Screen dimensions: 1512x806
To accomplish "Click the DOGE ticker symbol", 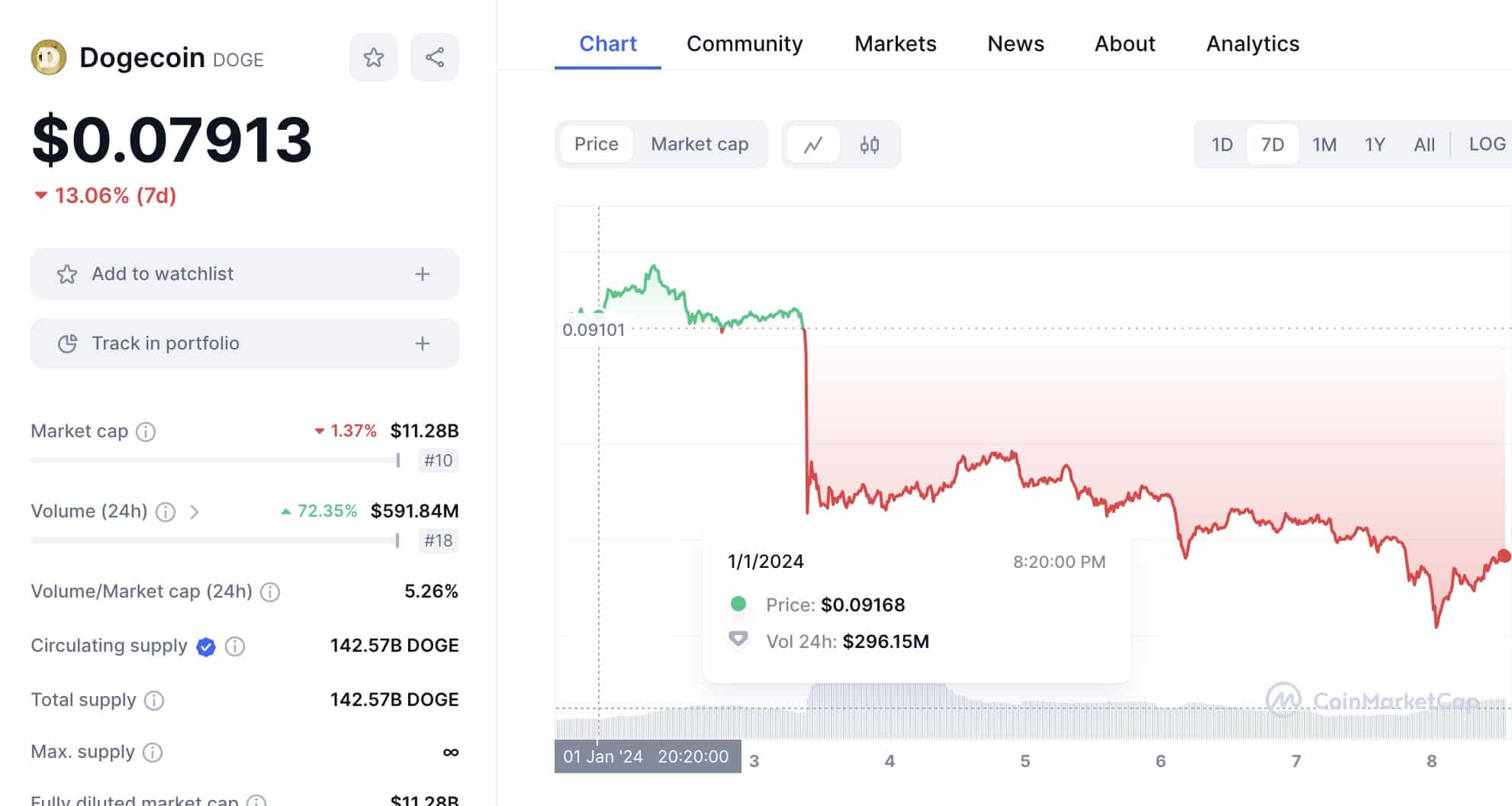I will coord(238,60).
